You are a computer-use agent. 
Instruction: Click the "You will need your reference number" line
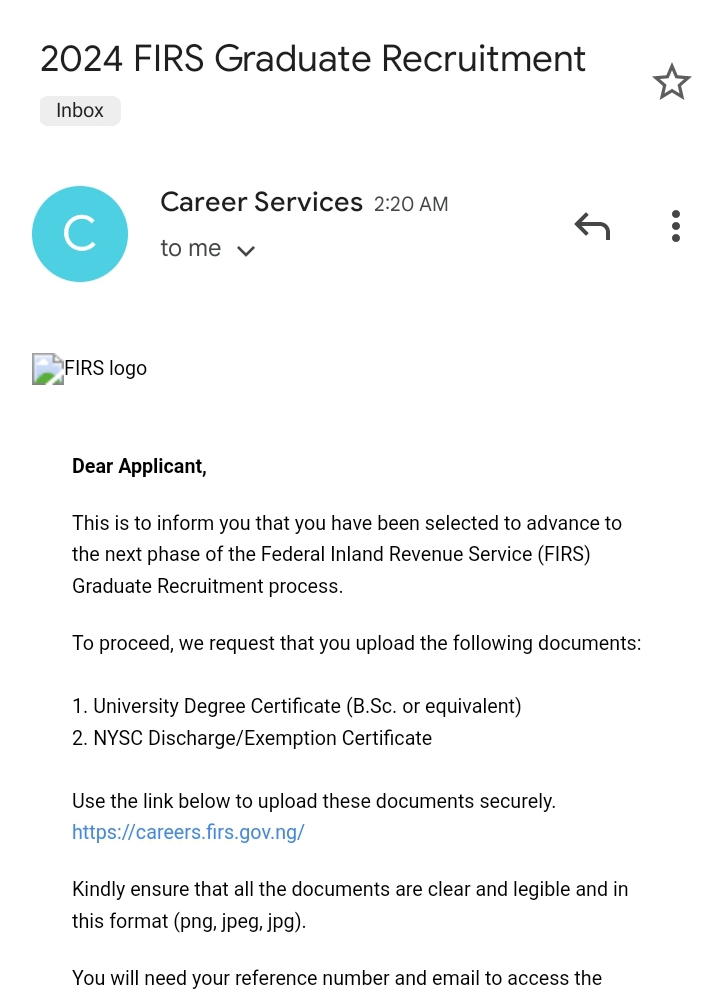[x=336, y=978]
